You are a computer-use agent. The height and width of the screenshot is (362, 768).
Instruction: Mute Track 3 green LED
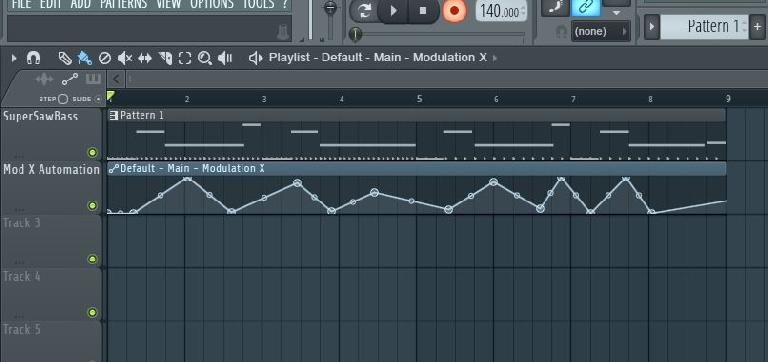tap(93, 259)
